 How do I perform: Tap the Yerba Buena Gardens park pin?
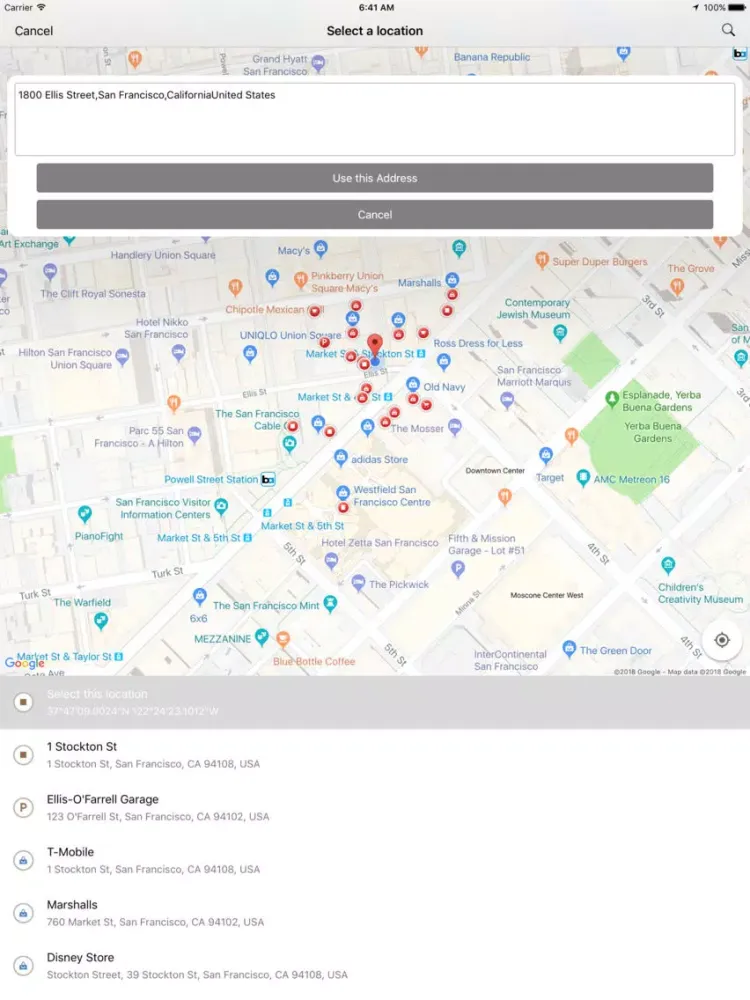pyautogui.click(x=612, y=399)
